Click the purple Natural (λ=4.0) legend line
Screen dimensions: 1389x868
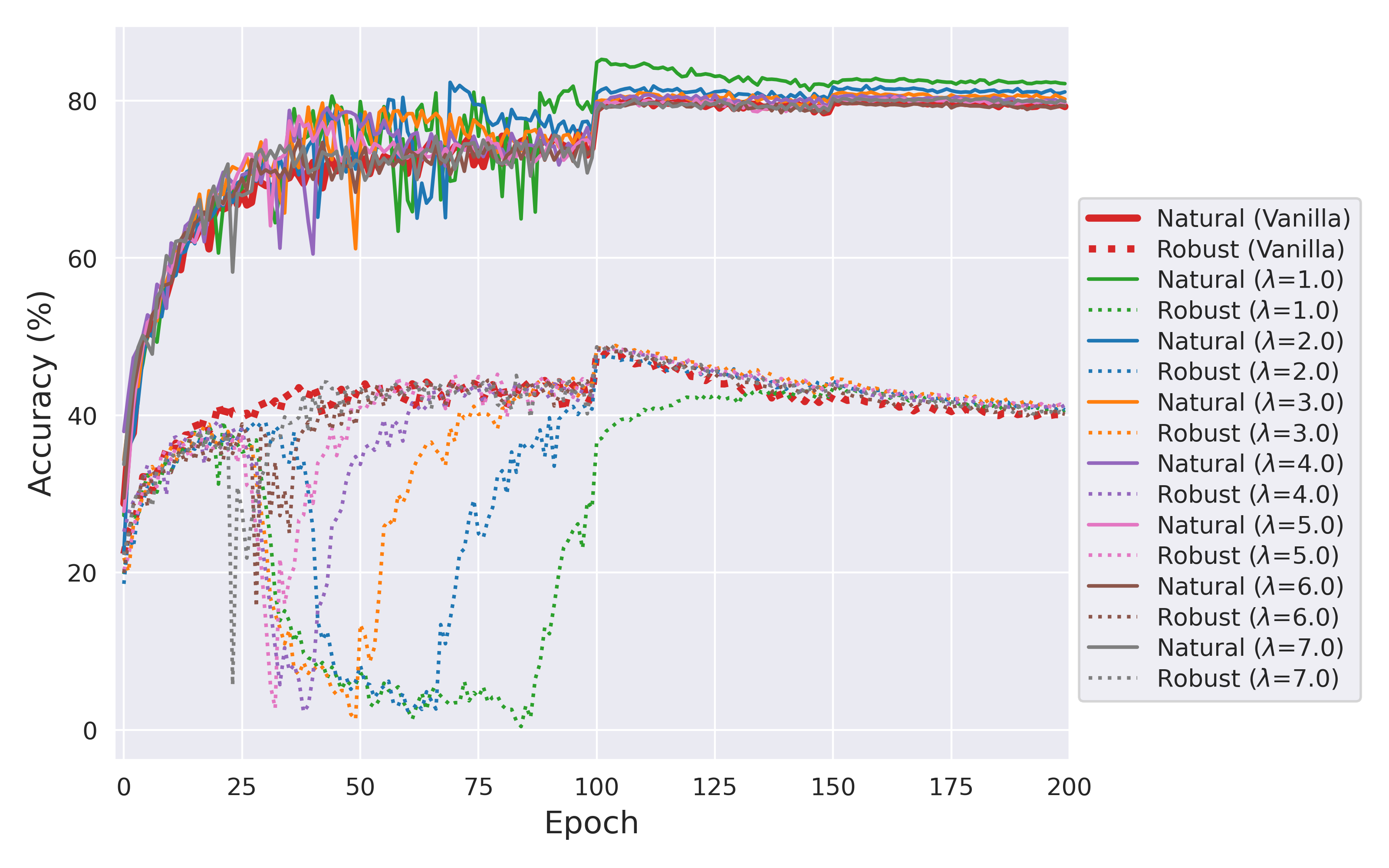pos(1113,464)
